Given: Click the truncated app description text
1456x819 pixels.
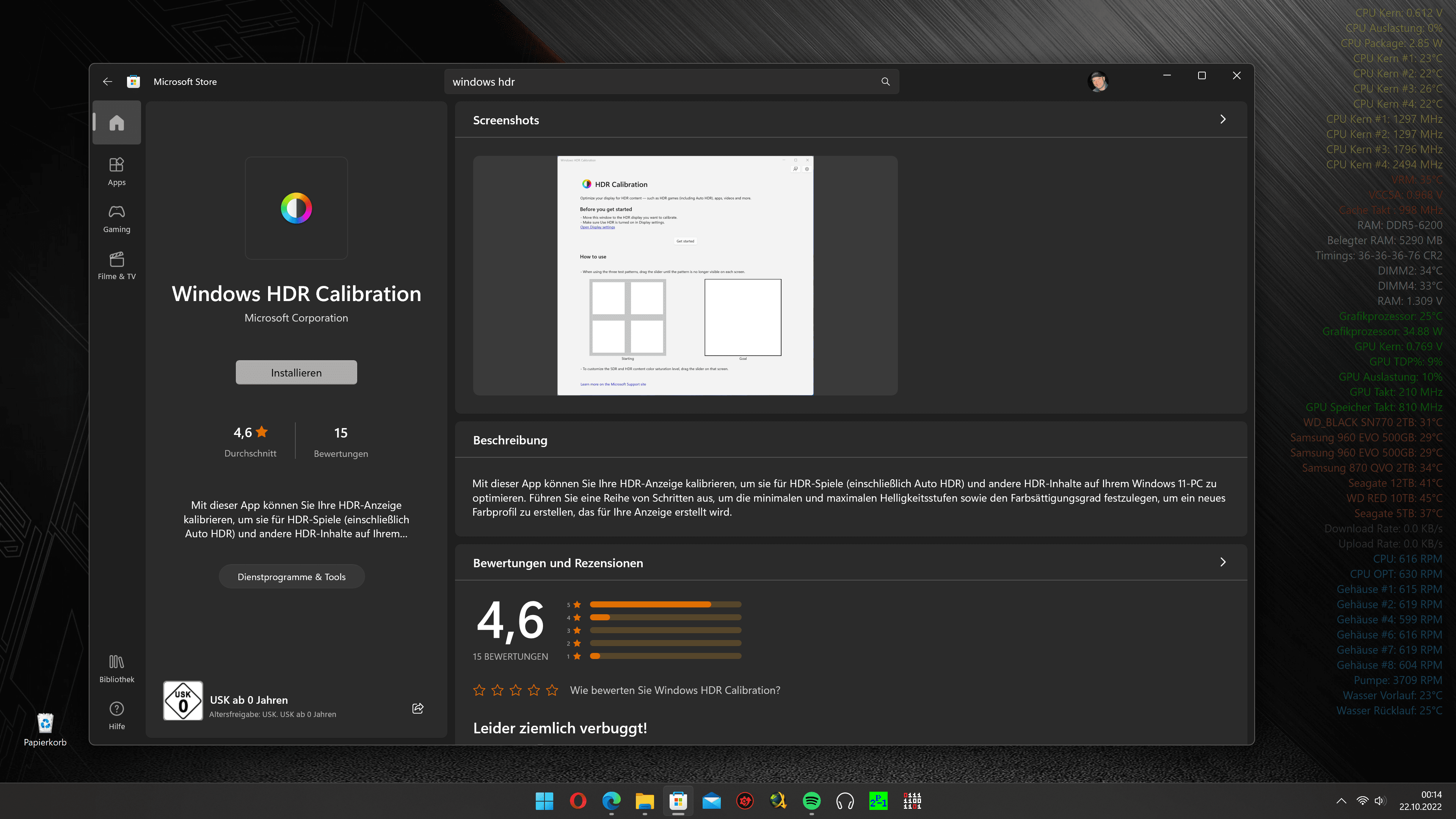Looking at the screenshot, I should [296, 519].
